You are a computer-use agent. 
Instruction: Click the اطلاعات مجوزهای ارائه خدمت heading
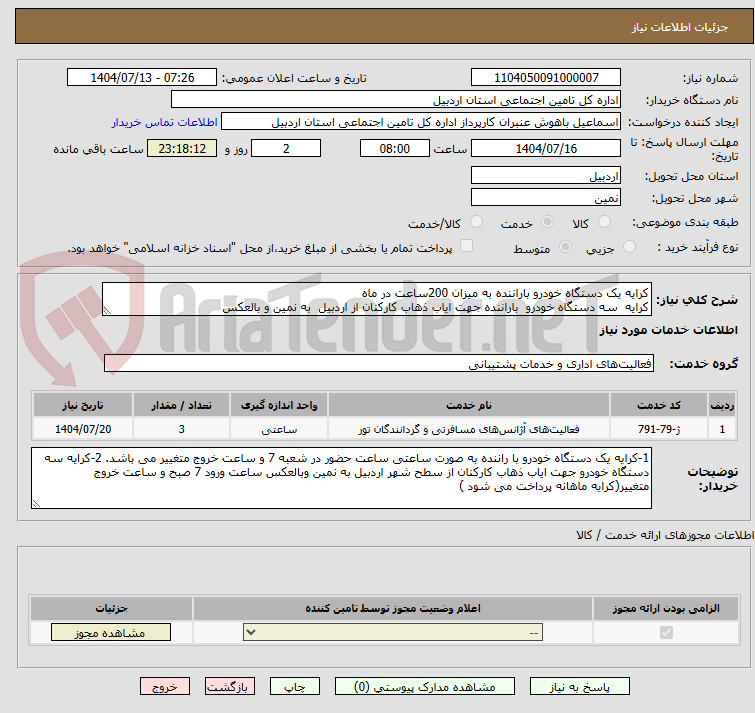[665, 535]
